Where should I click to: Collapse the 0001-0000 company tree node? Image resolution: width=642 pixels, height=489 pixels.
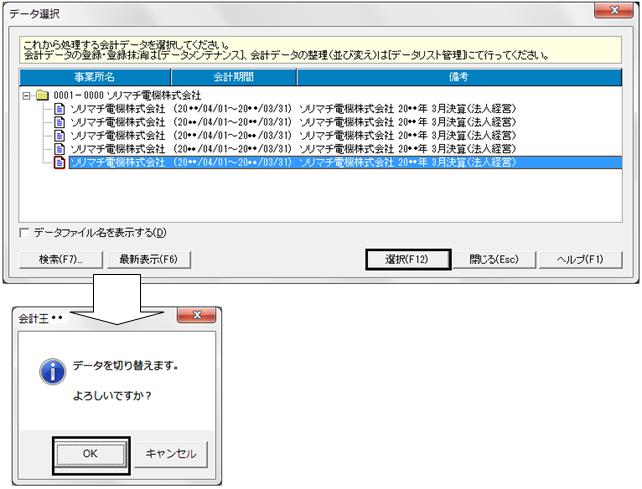(27, 96)
